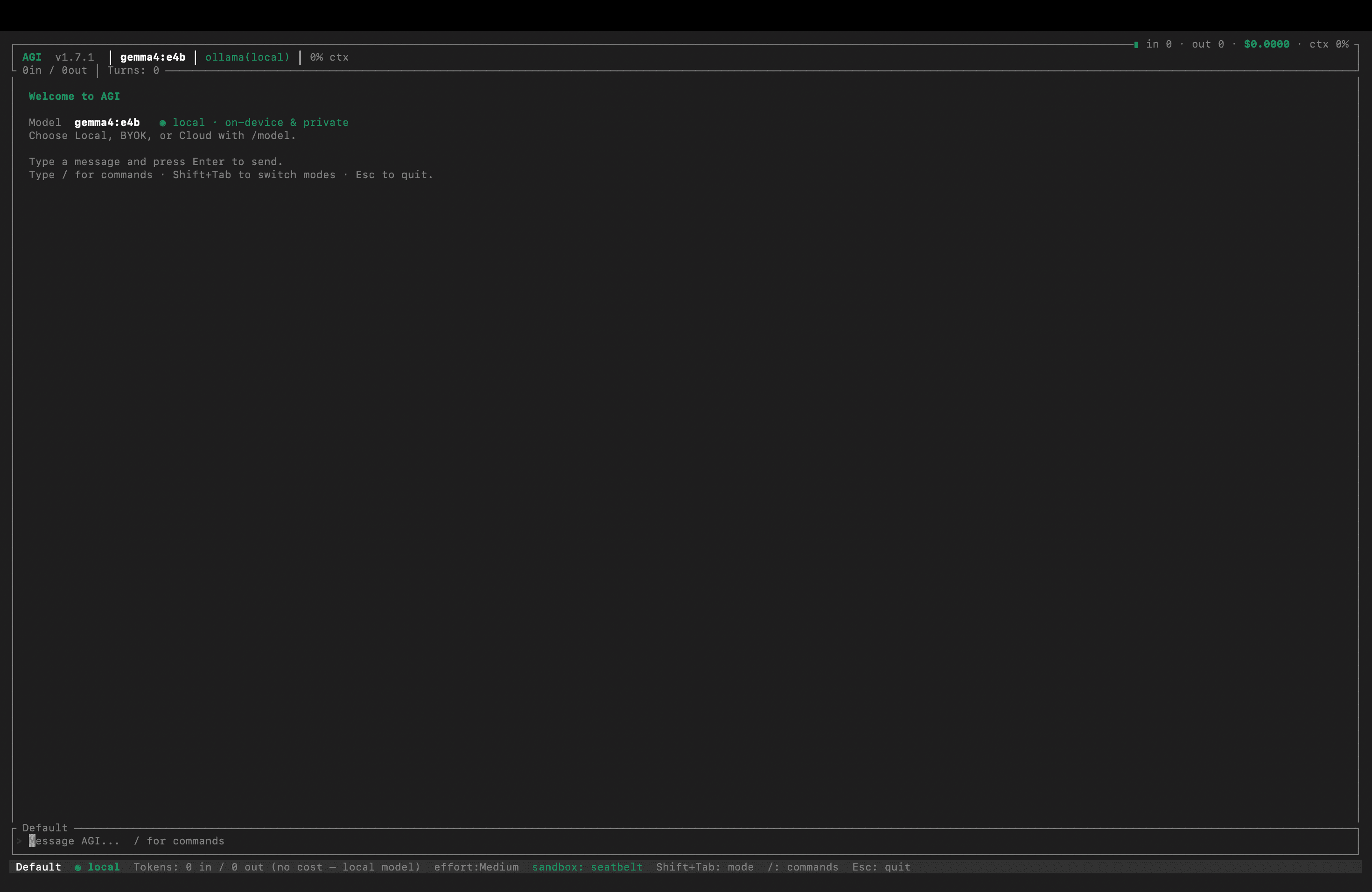Click the 0% ctx header indicator
1372x892 pixels.
tap(329, 57)
